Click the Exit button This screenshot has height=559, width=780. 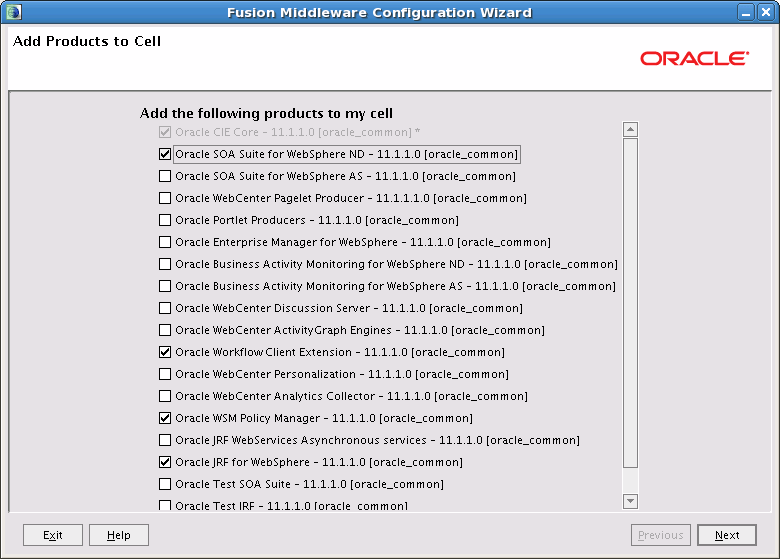(x=53, y=535)
